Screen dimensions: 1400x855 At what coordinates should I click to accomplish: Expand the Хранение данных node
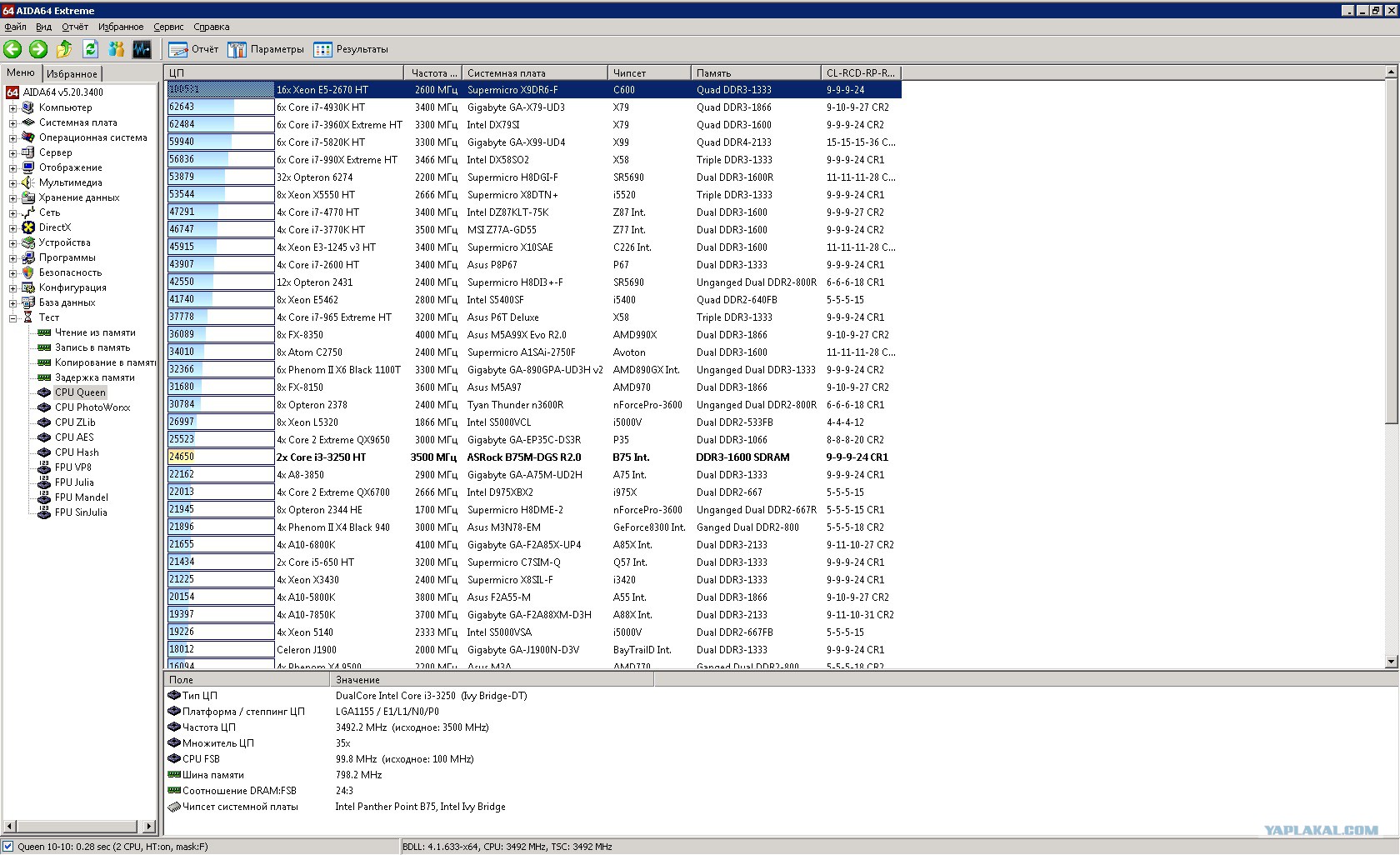12,197
